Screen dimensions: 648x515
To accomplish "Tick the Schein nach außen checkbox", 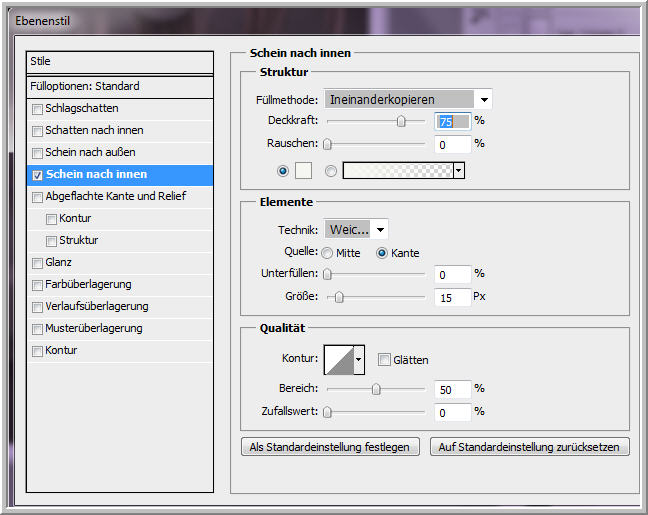I will pyautogui.click(x=37, y=153).
